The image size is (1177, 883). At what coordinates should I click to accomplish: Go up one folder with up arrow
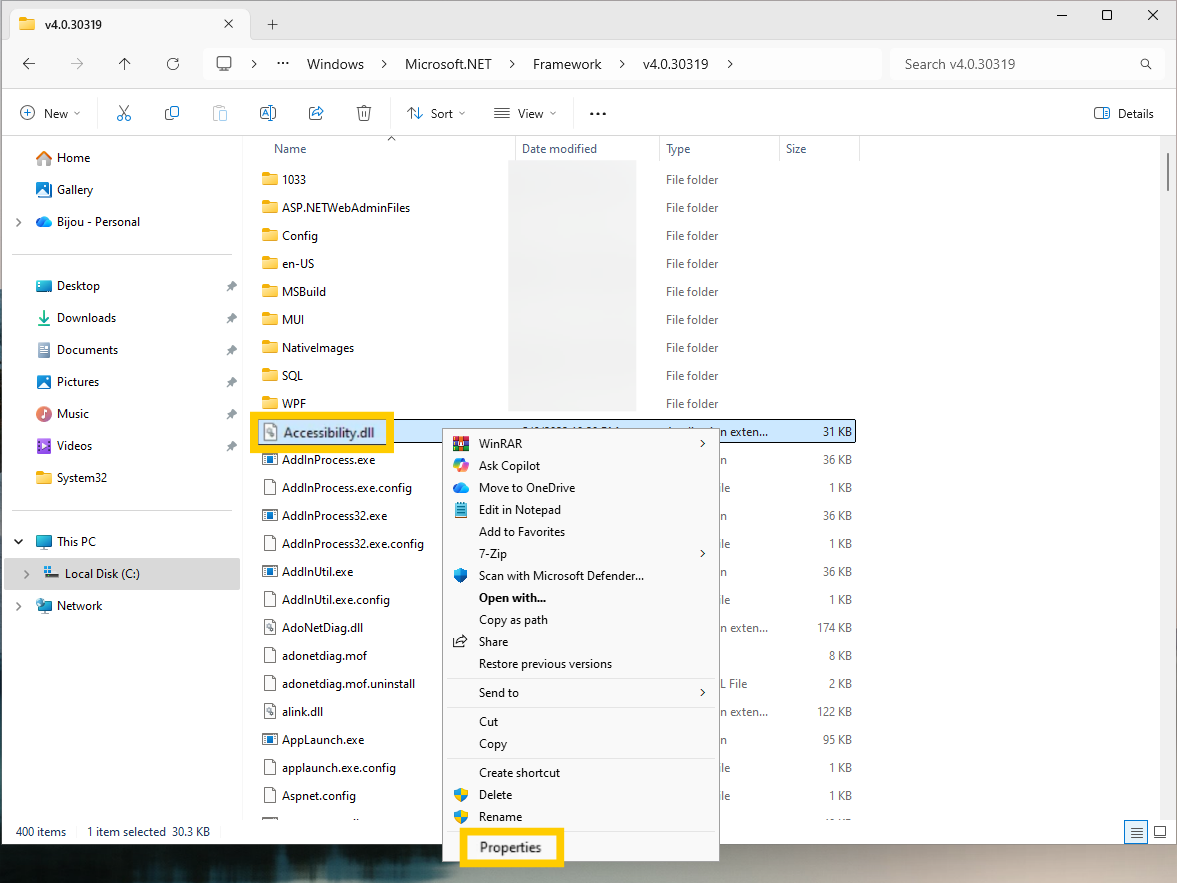click(125, 64)
